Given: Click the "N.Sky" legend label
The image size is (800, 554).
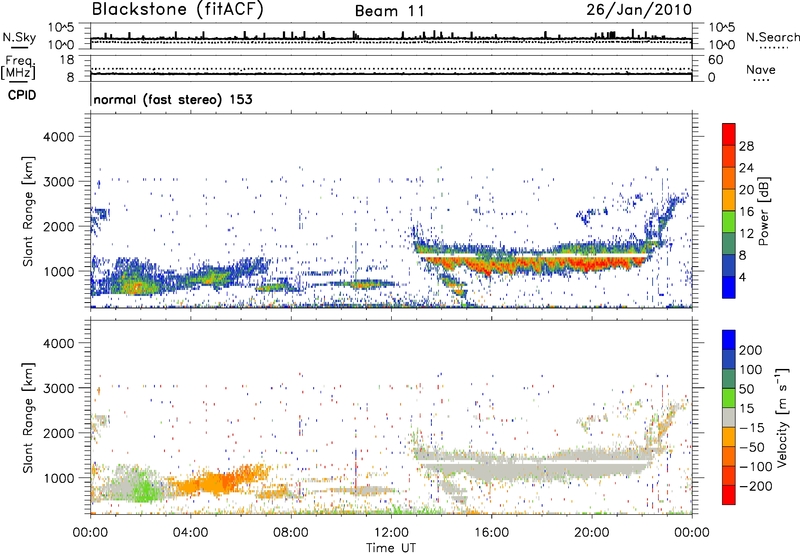Looking at the screenshot, I should [19, 37].
